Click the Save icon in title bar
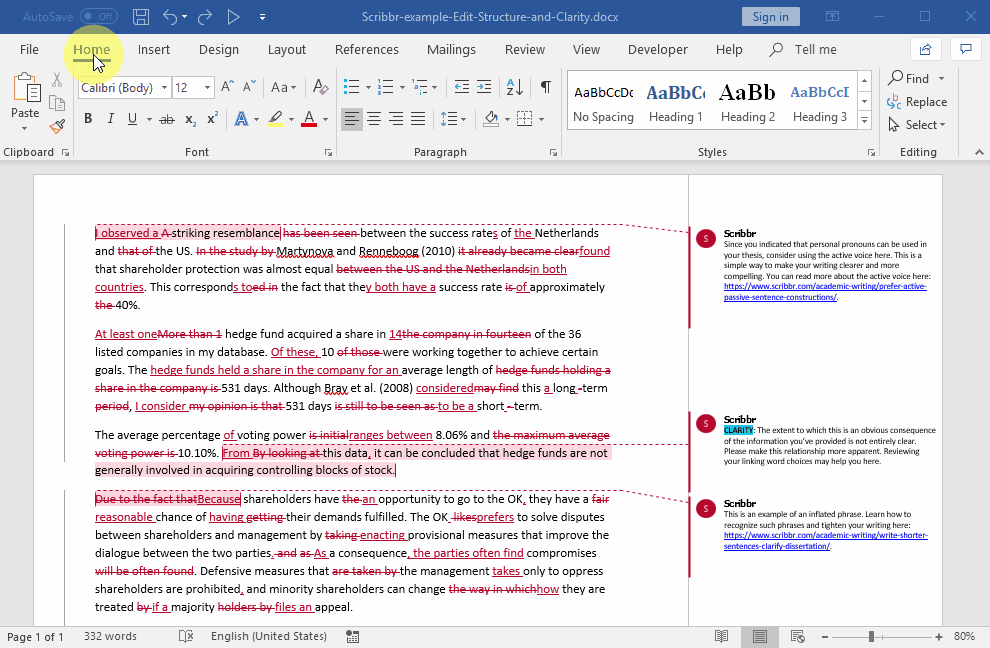 point(141,17)
